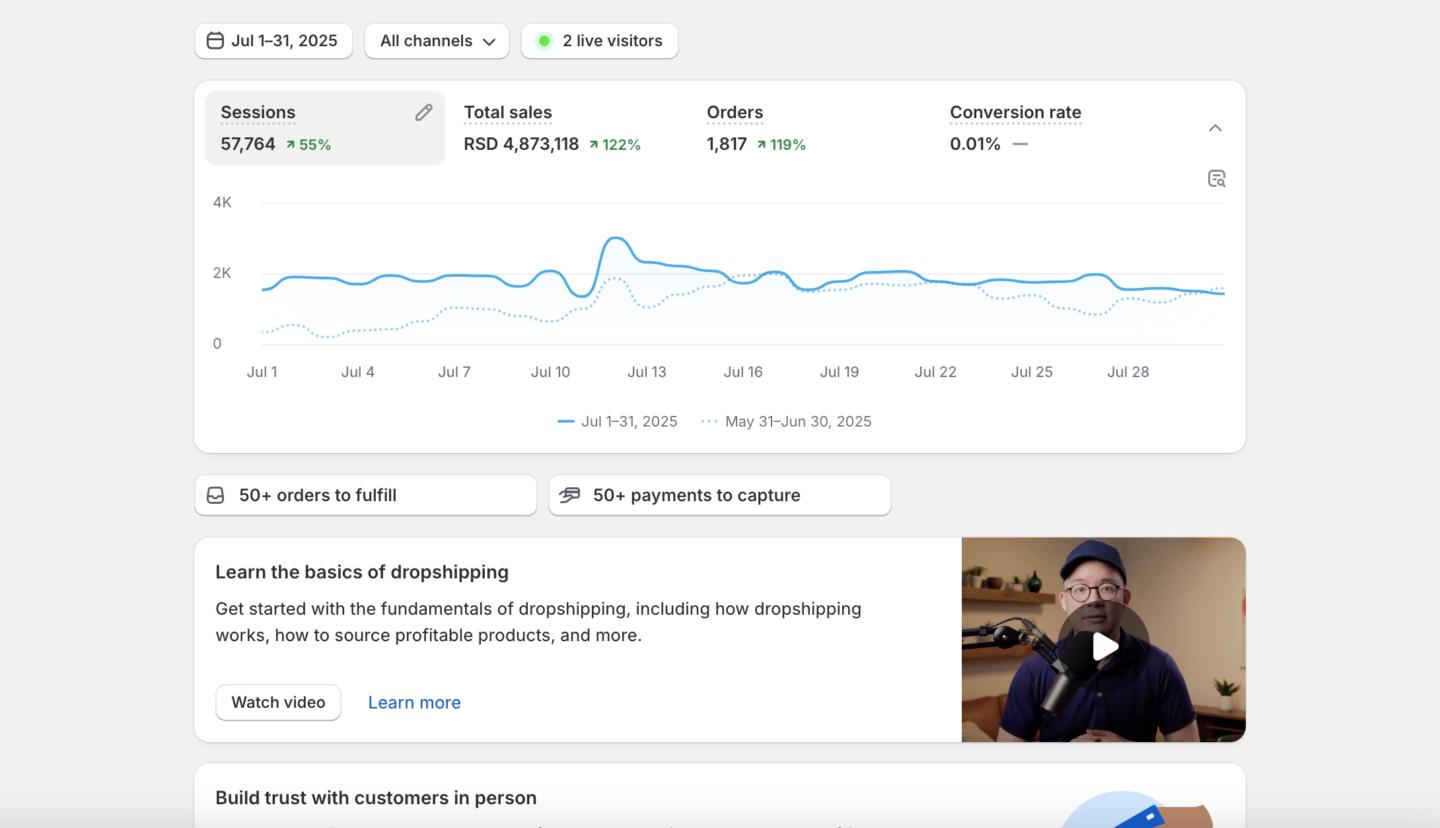Viewport: 1440px width, 828px height.
Task: Click the calendar icon in date picker
Action: click(215, 41)
